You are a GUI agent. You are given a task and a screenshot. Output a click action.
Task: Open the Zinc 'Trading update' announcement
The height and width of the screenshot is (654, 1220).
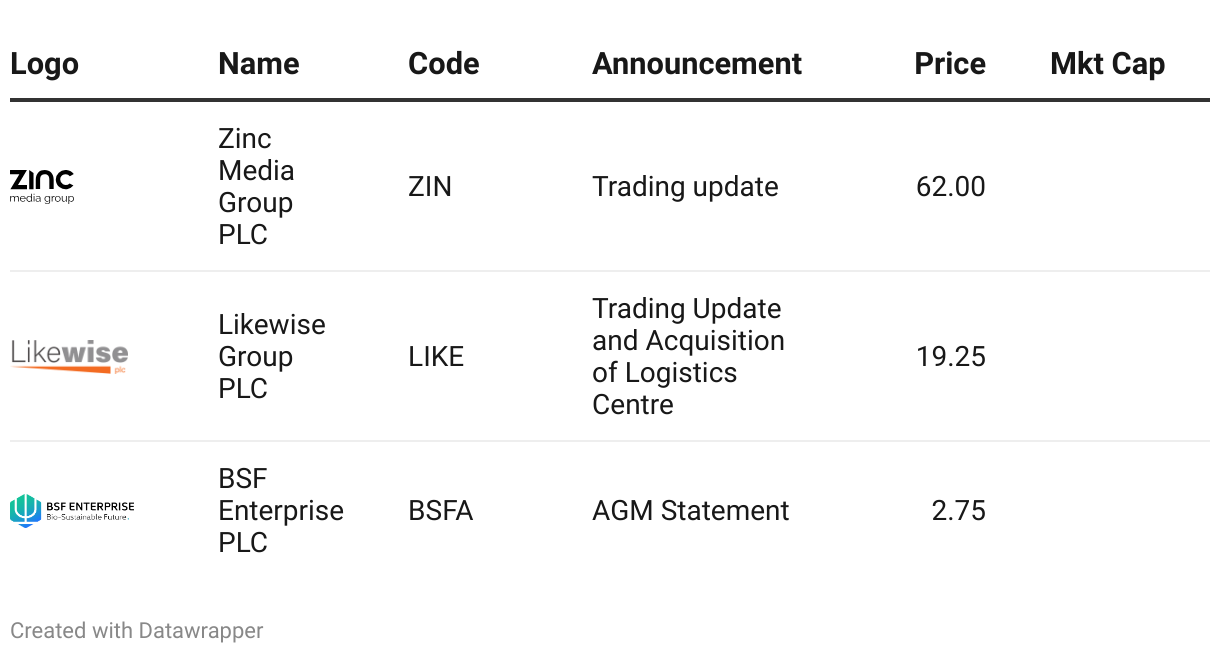[x=685, y=187]
